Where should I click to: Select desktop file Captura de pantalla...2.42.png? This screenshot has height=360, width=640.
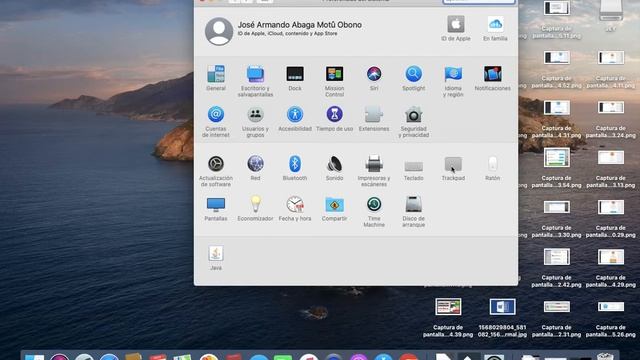coord(557,257)
